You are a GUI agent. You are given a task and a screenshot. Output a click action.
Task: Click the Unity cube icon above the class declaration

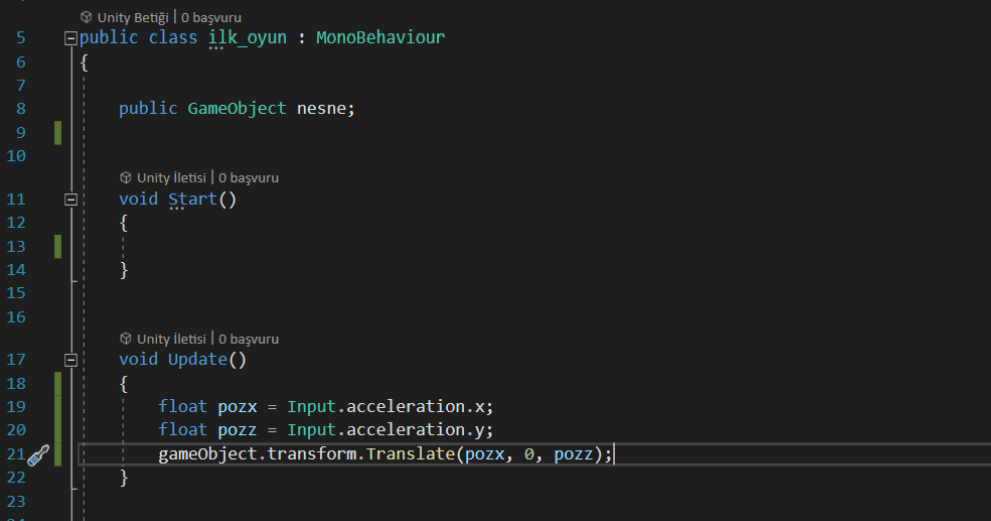point(86,17)
